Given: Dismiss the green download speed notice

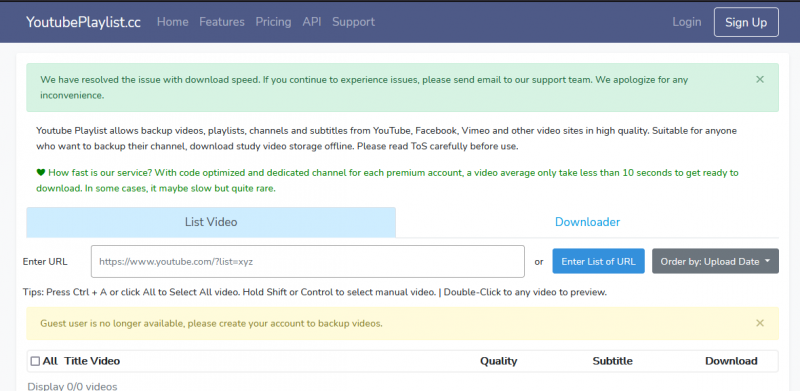Looking at the screenshot, I should tap(760, 80).
